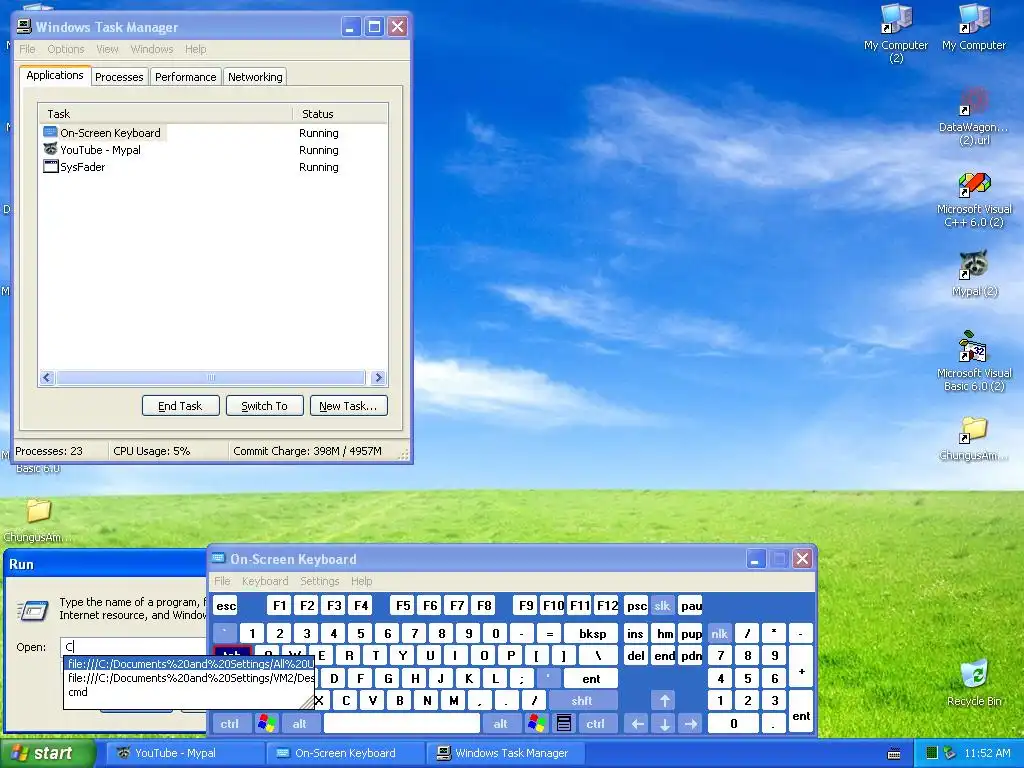Switch to the Processes tab
This screenshot has height=768, width=1024.
119,76
